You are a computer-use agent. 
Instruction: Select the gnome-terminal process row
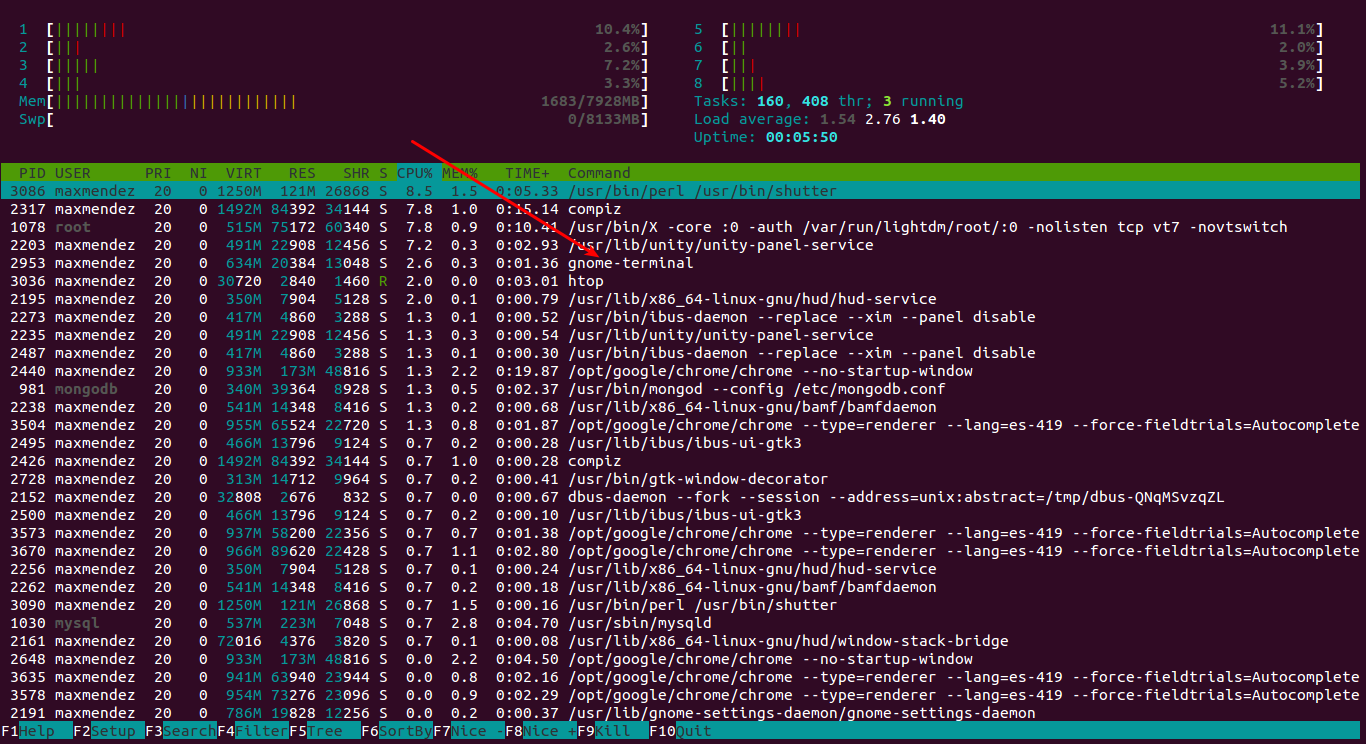coord(630,263)
